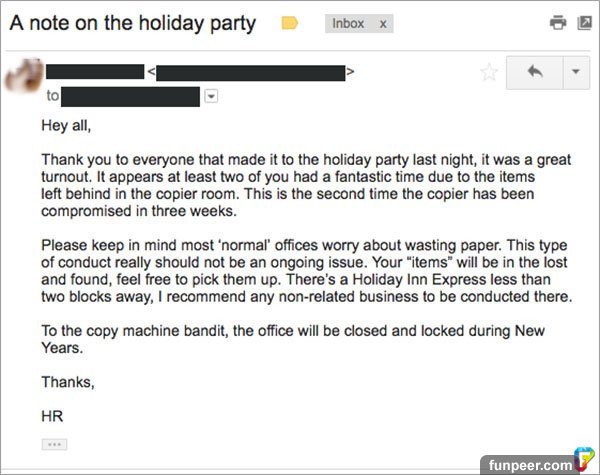Click the yellow importance marker icon

point(291,23)
